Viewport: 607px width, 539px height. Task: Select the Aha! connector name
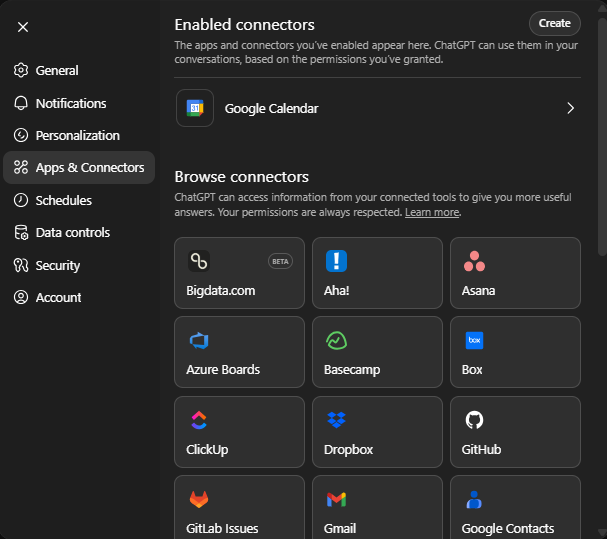click(336, 290)
